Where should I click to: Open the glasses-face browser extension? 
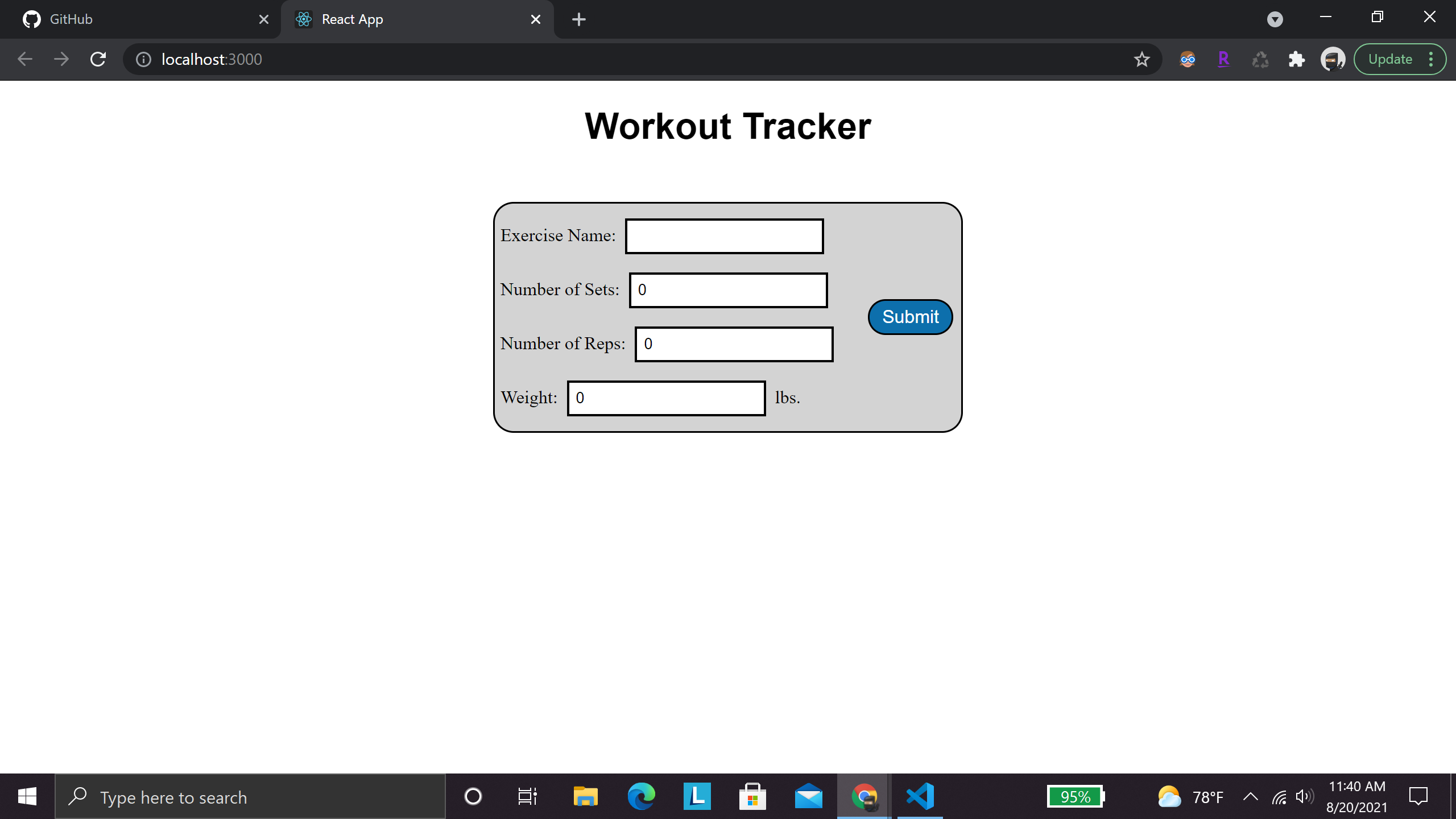point(1187,59)
